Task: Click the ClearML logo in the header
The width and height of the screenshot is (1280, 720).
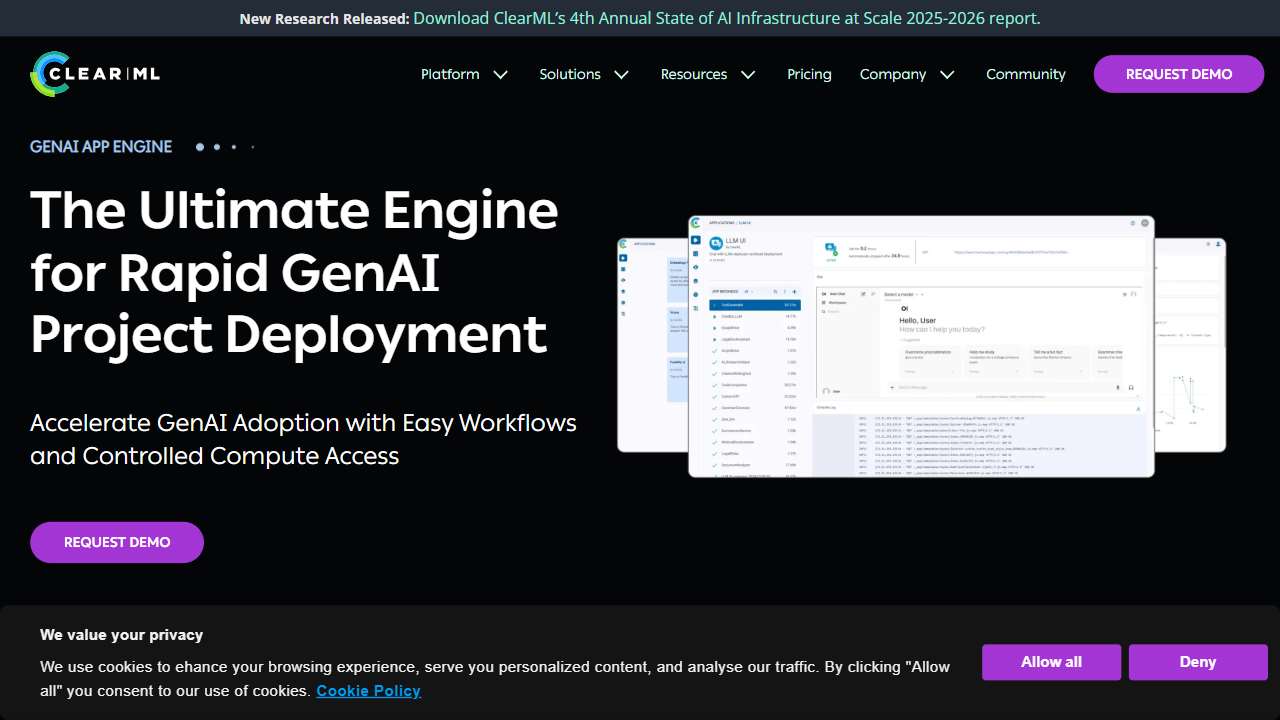Action: (x=95, y=74)
